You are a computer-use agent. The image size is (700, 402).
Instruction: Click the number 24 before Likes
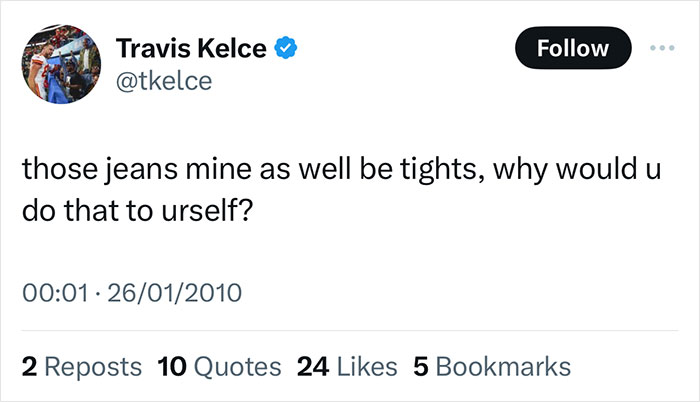tap(312, 366)
